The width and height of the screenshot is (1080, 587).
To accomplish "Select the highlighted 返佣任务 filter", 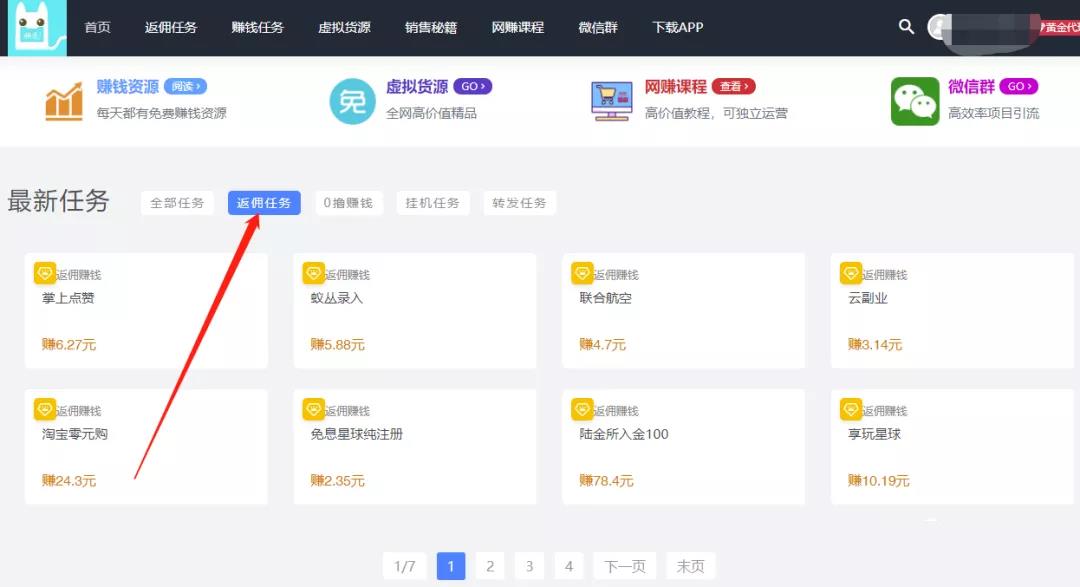I will click(x=263, y=202).
